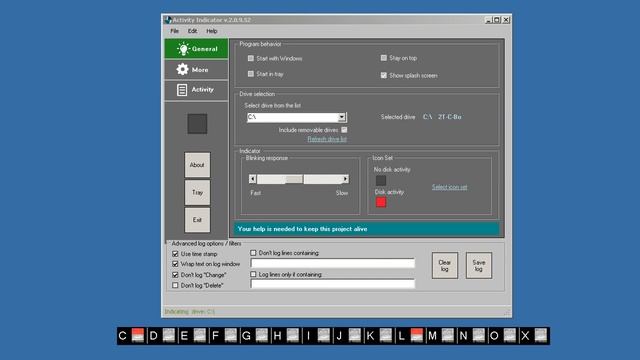This screenshot has height=360, width=640.
Task: Open the Activity tab
Action: pos(196,90)
